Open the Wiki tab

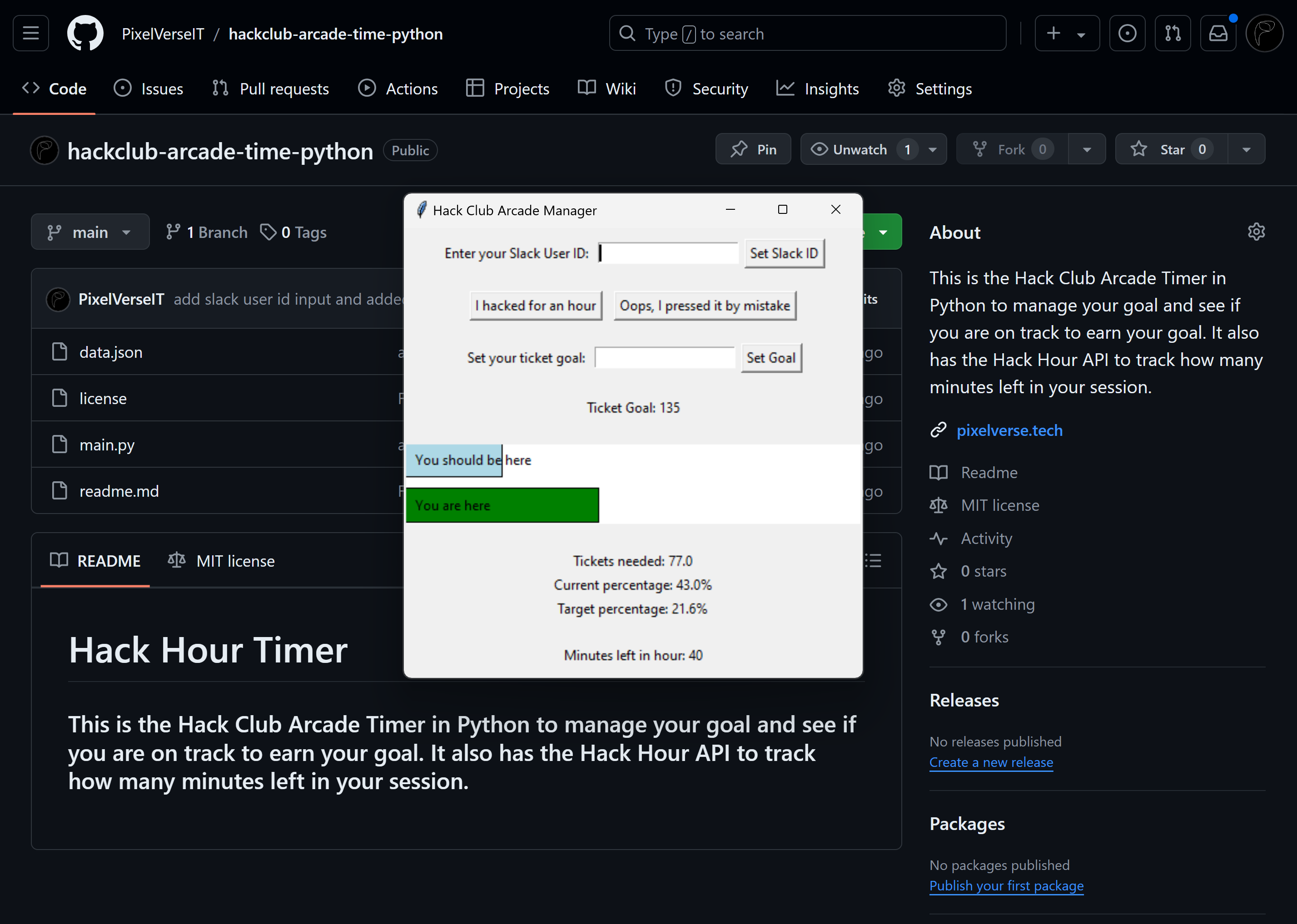pyautogui.click(x=606, y=89)
